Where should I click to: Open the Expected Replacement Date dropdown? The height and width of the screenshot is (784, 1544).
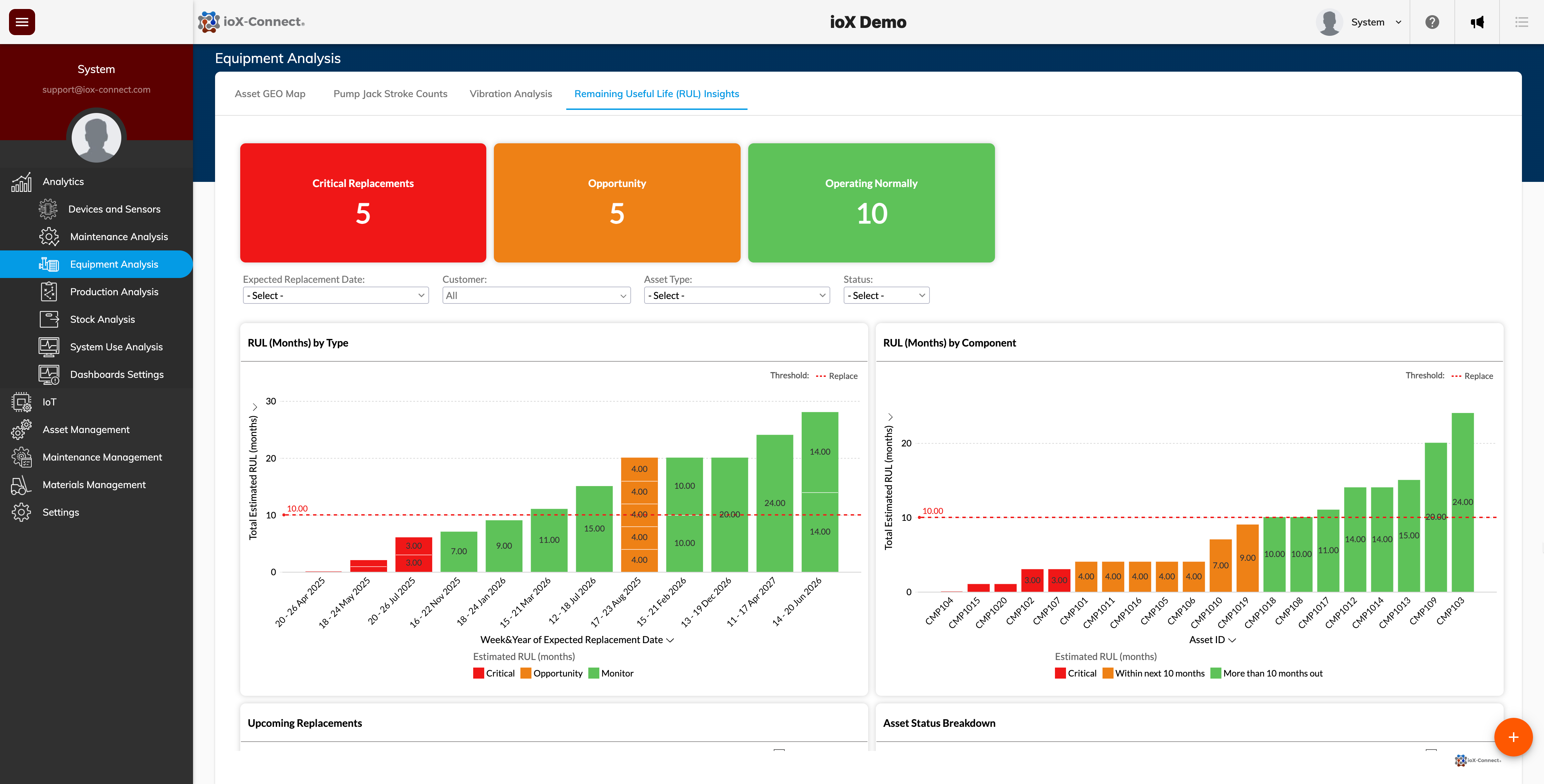(335, 295)
